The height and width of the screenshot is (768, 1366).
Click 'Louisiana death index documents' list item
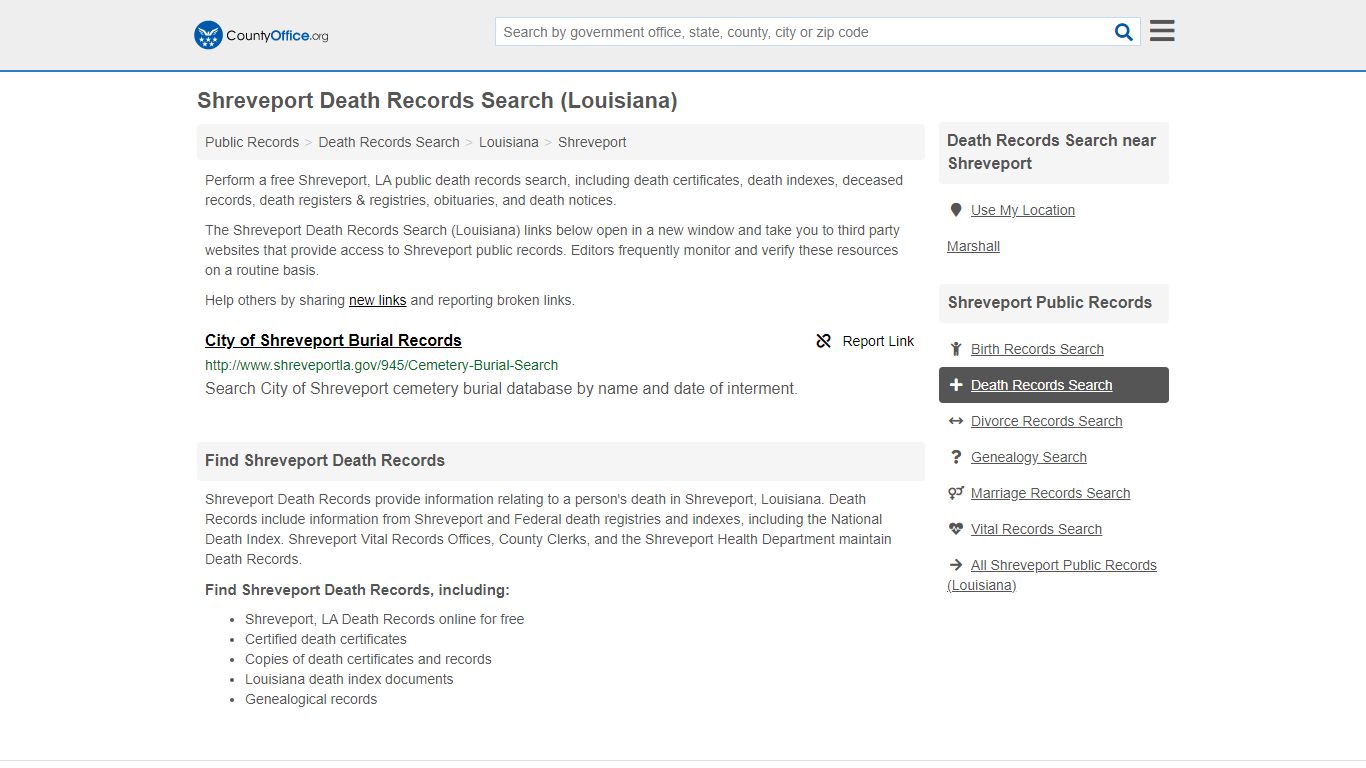349,679
